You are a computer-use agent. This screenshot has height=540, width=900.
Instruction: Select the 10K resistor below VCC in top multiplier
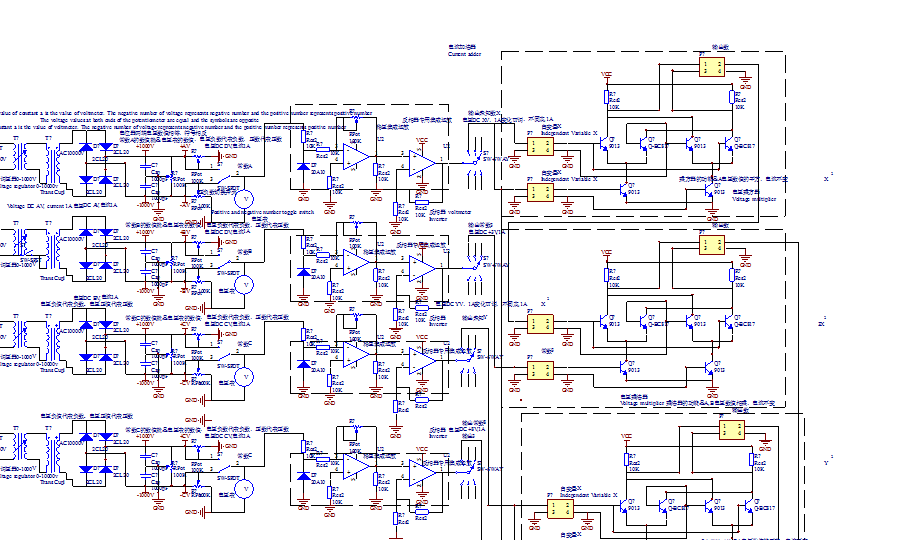click(607, 97)
